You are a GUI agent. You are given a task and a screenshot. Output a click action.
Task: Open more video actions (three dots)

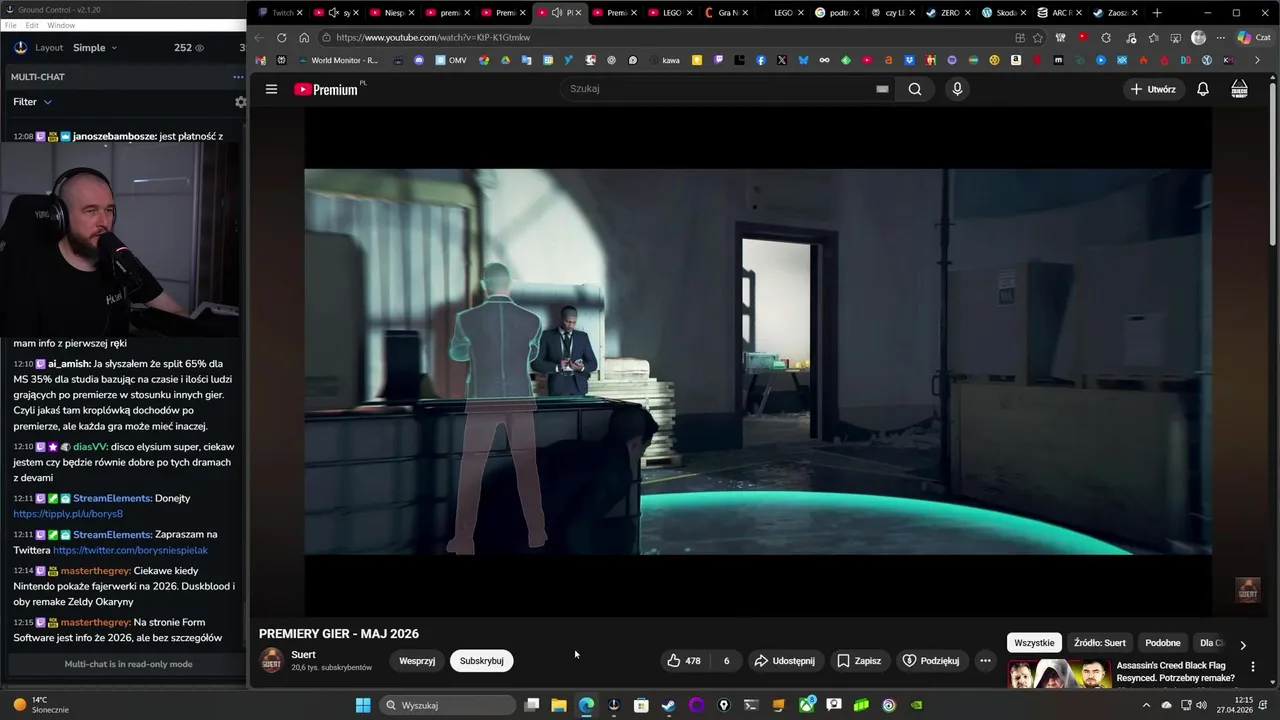tap(985, 661)
